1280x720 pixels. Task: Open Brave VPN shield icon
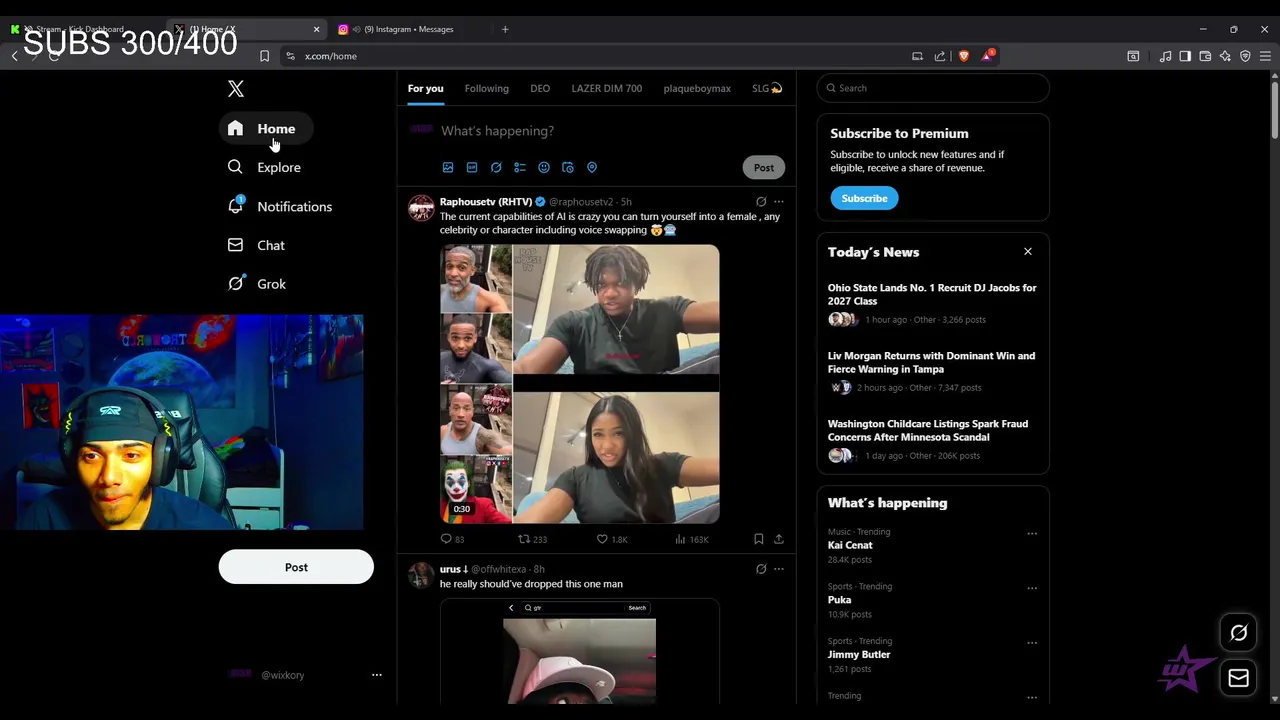click(x=1245, y=56)
